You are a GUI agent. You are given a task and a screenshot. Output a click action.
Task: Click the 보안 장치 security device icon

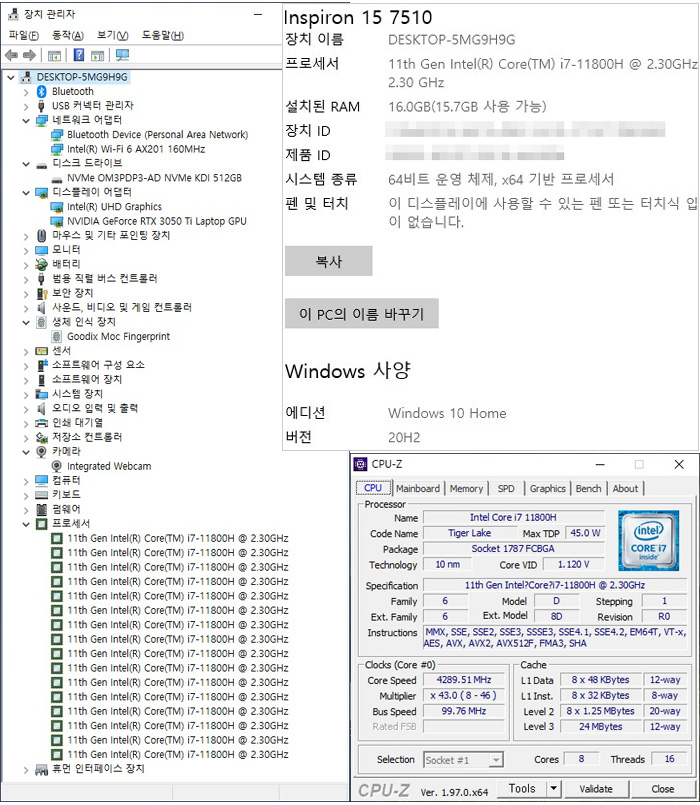(42, 293)
